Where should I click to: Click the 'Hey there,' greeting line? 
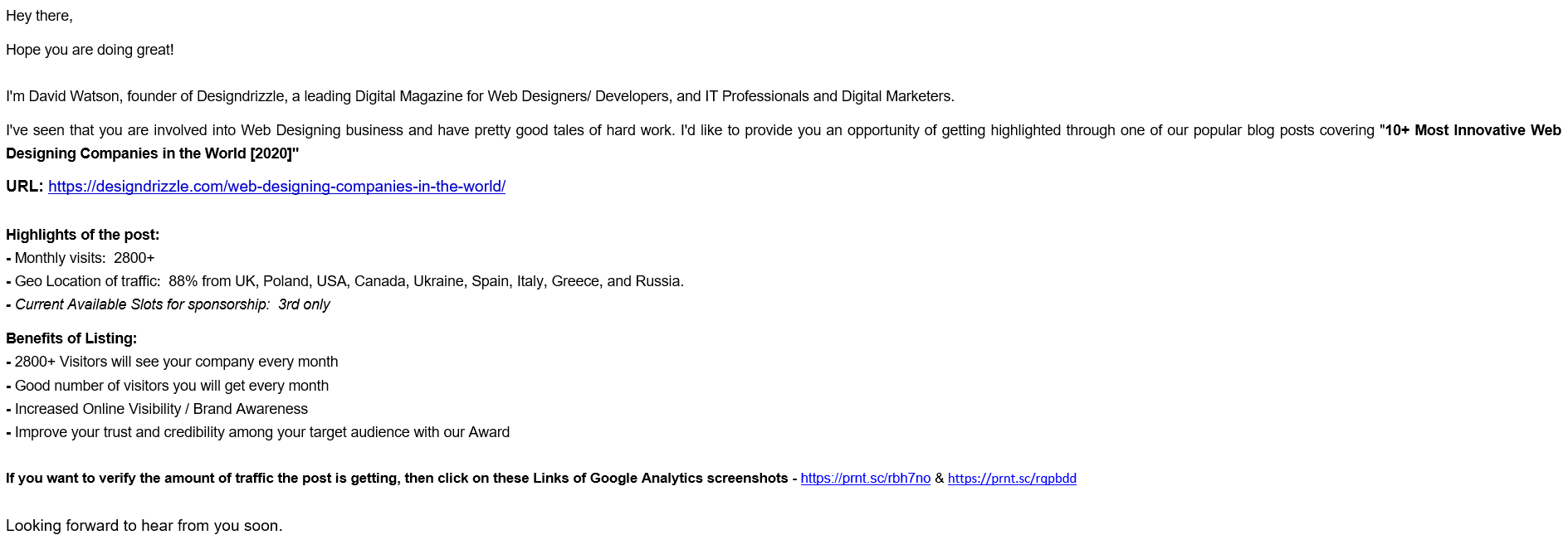pyautogui.click(x=39, y=16)
